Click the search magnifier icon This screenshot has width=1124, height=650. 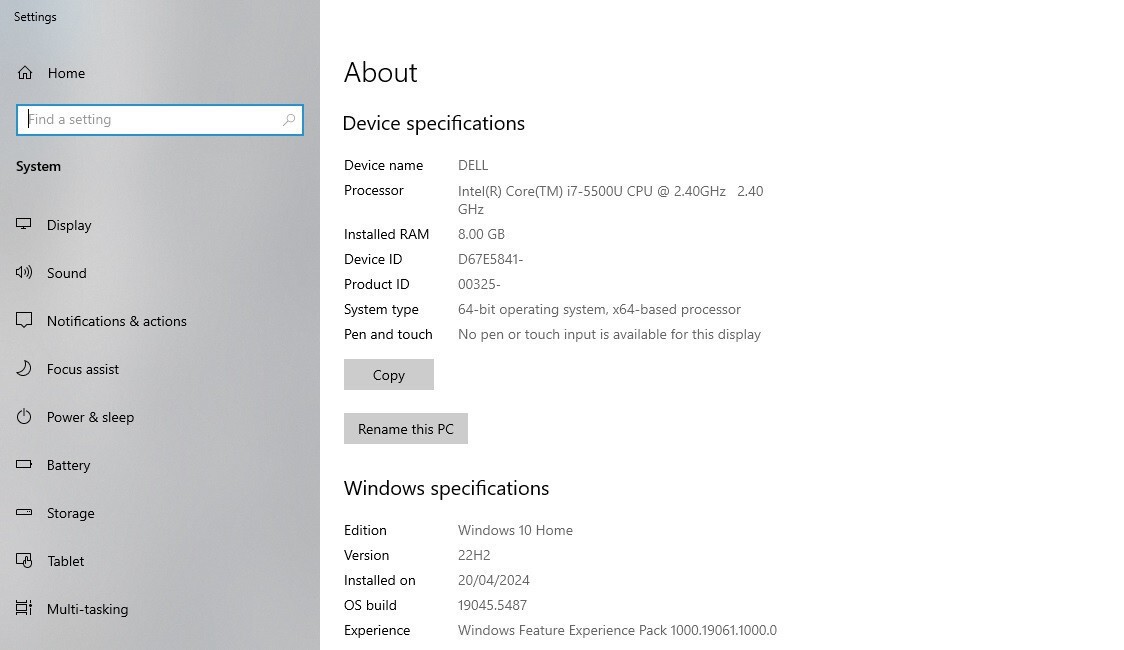289,120
